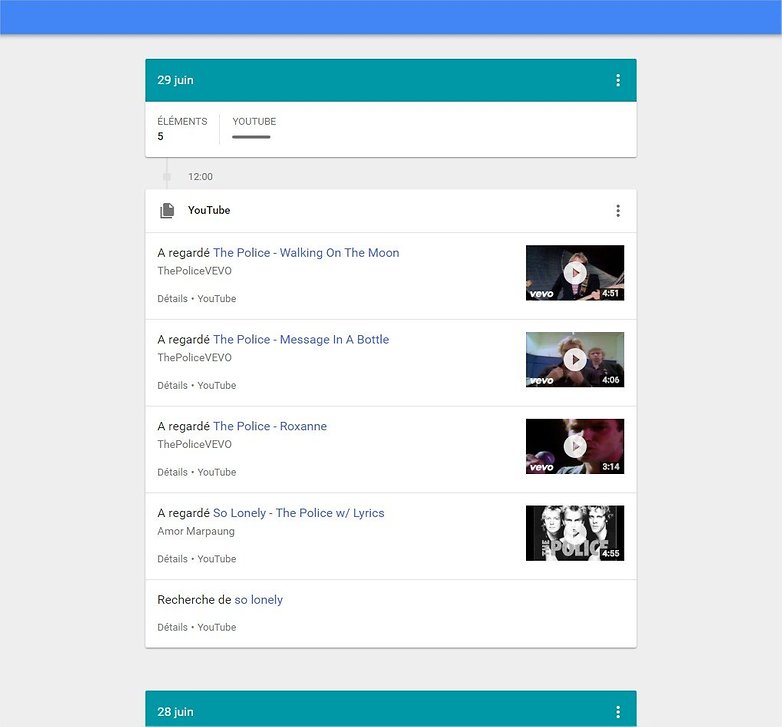Open Détails for Roxanne
The width and height of the screenshot is (782, 727).
point(172,472)
